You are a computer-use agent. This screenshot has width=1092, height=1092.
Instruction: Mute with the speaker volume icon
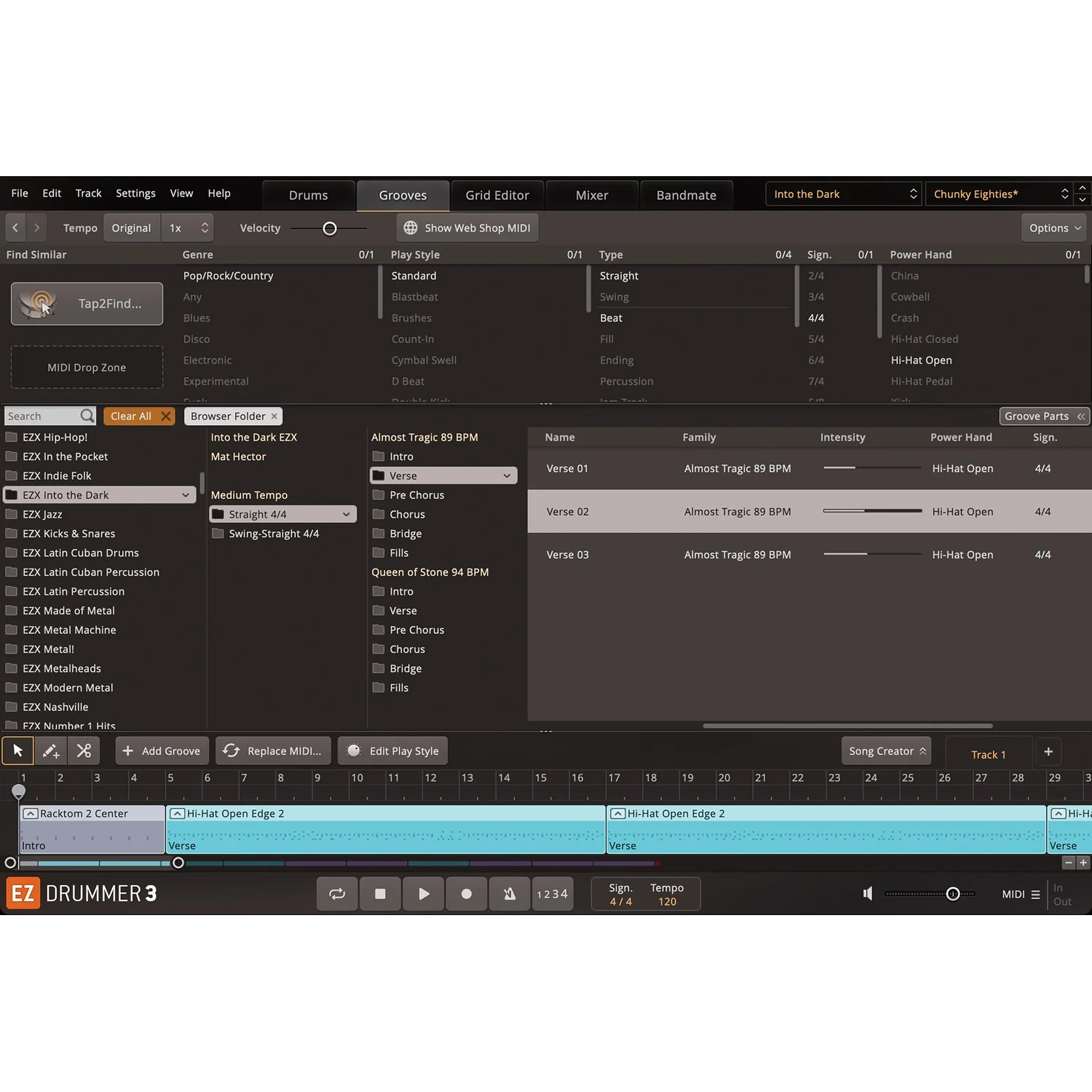[x=868, y=893]
